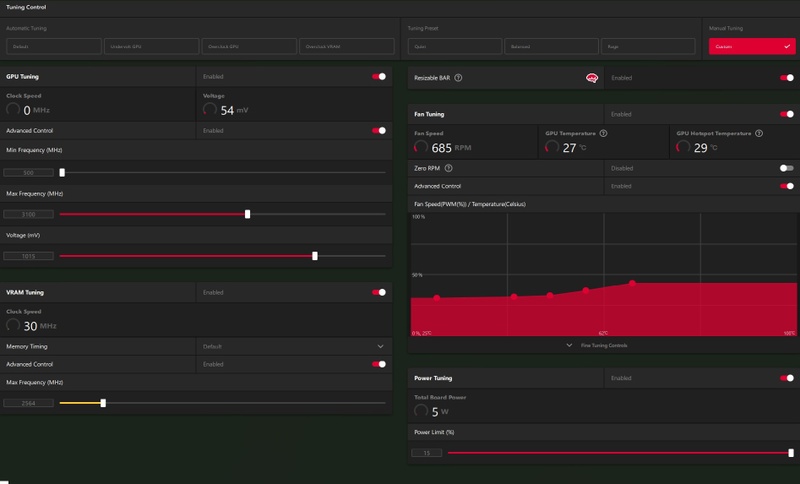The height and width of the screenshot is (484, 800).
Task: Click the GPU Temperature gauge icon
Action: coord(552,147)
